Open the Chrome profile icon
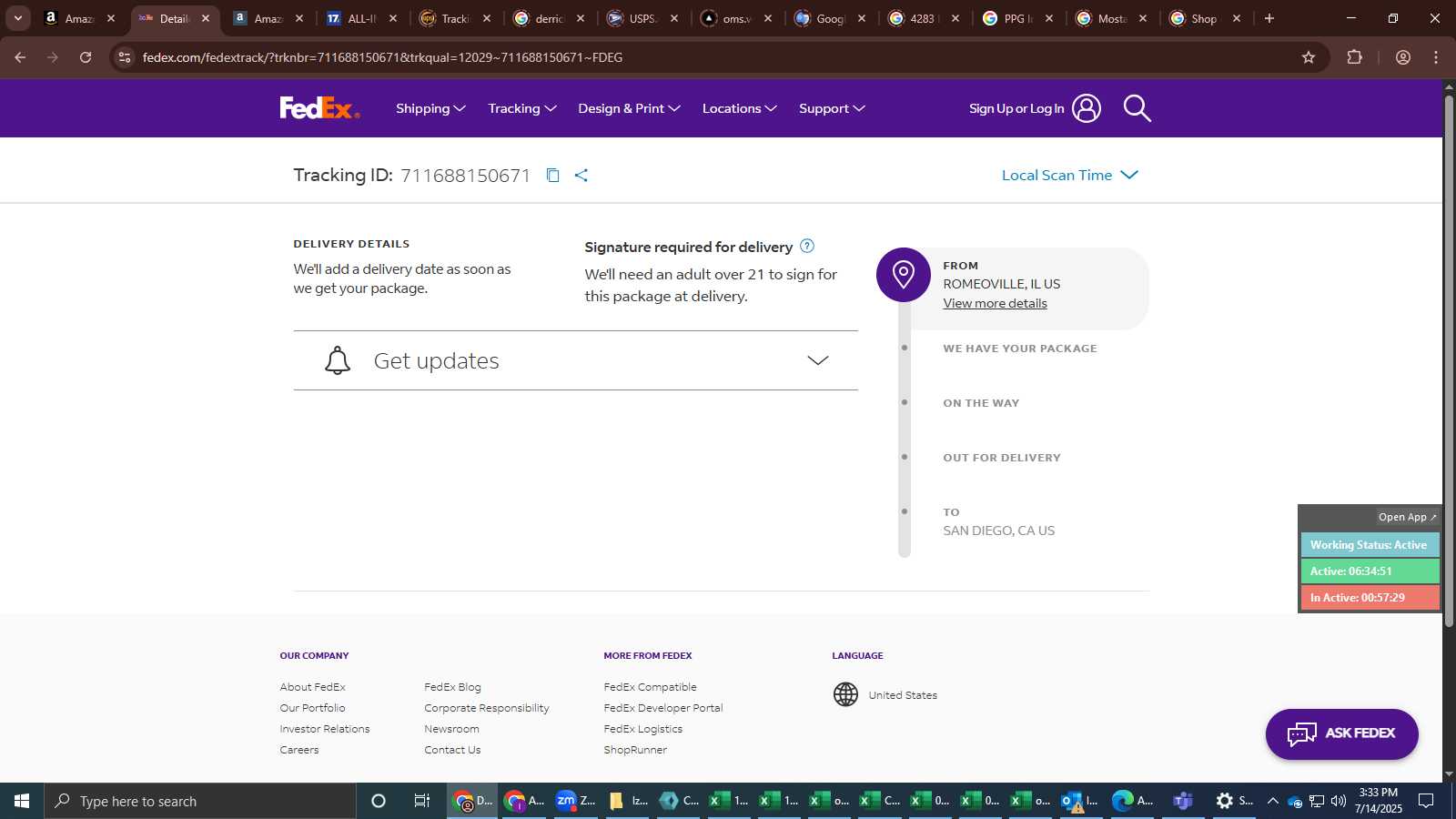The width and height of the screenshot is (1456, 819). coord(1402,57)
